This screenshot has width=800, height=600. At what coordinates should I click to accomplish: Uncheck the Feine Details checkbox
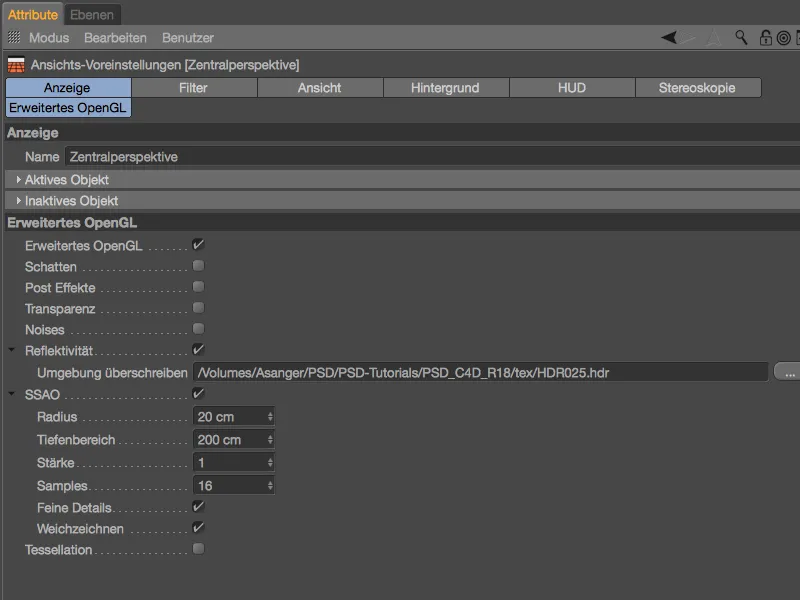tap(198, 507)
